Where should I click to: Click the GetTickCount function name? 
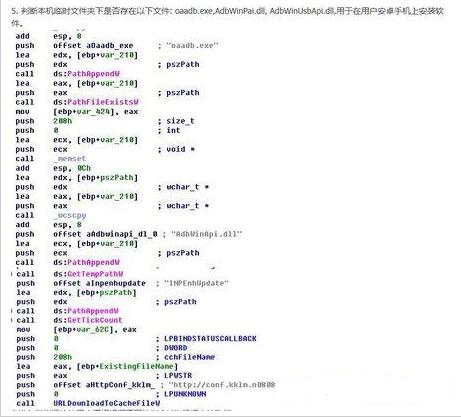tap(95, 320)
